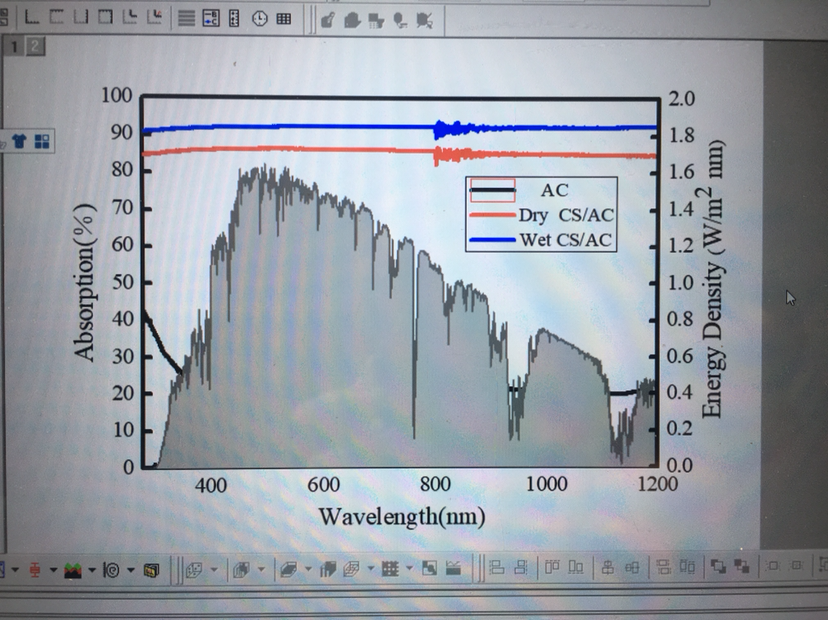Click the align bottom objects icon
The image size is (828, 620).
(x=576, y=567)
